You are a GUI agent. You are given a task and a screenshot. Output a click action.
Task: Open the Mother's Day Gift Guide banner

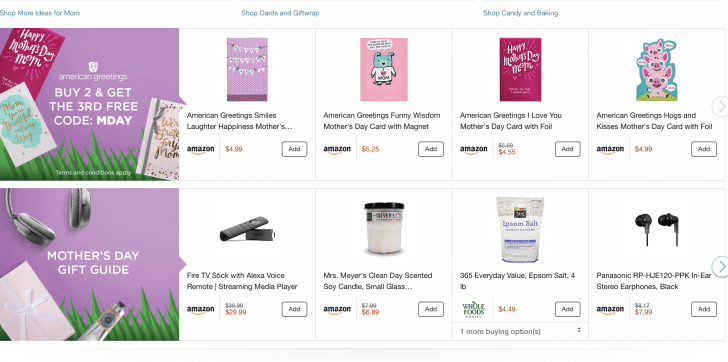pyautogui.click(x=89, y=265)
